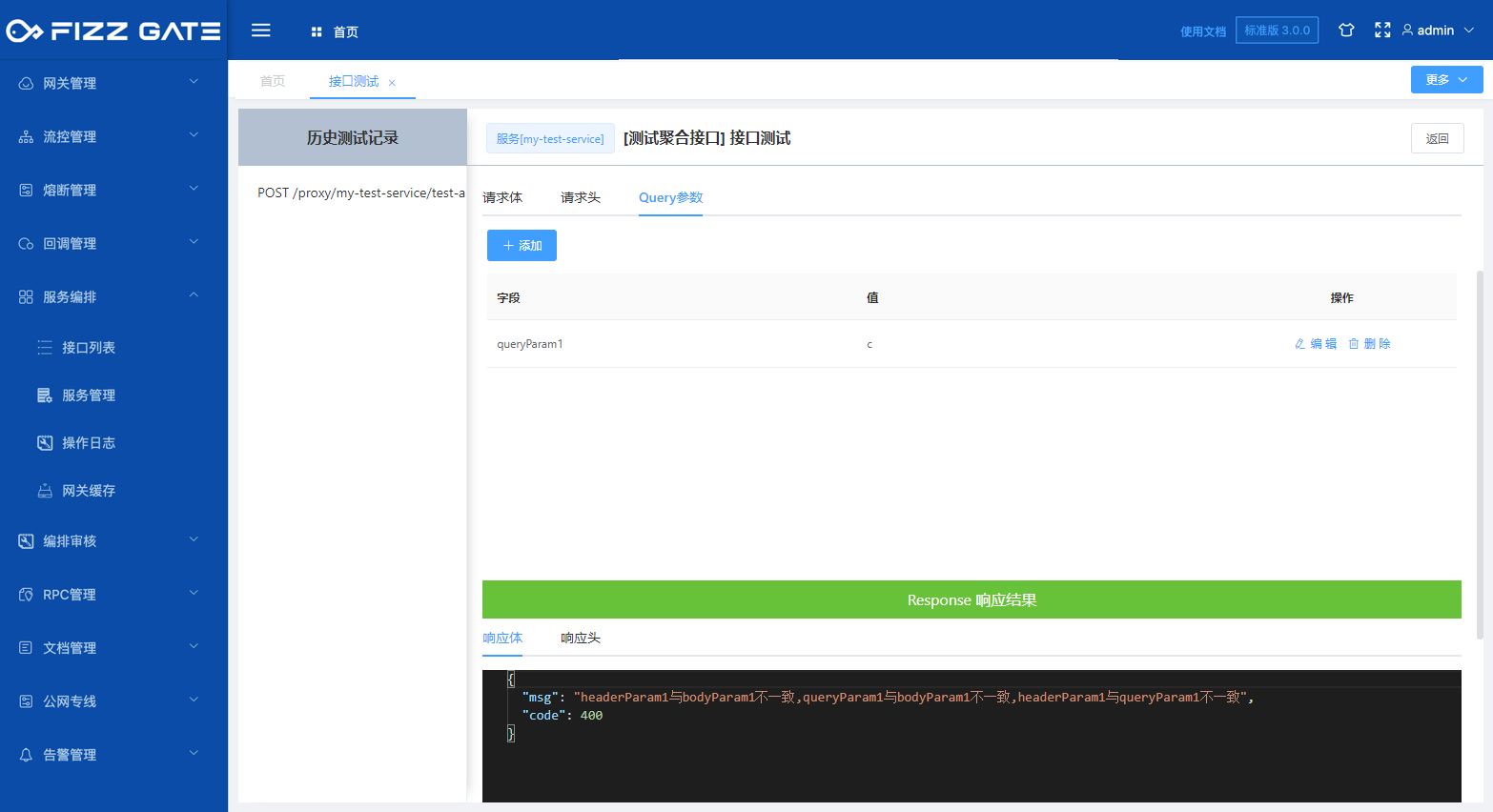The width and height of the screenshot is (1493, 812).
Task: Click the edit pencil icon for queryParam1
Action: click(x=1299, y=344)
